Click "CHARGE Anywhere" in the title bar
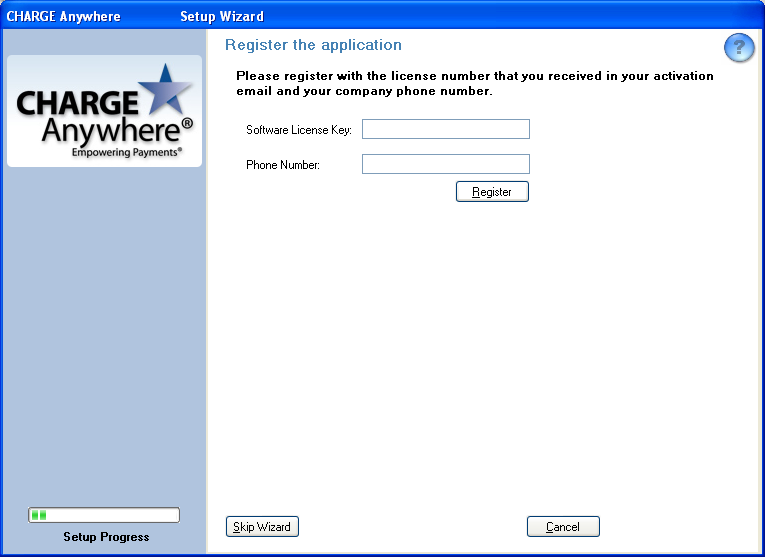Screen dimensions: 765x557 [63, 16]
